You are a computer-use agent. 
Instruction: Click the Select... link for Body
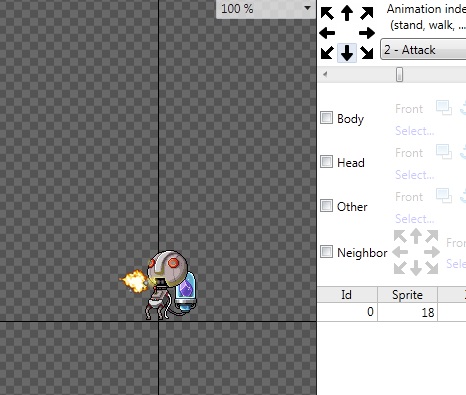(415, 131)
